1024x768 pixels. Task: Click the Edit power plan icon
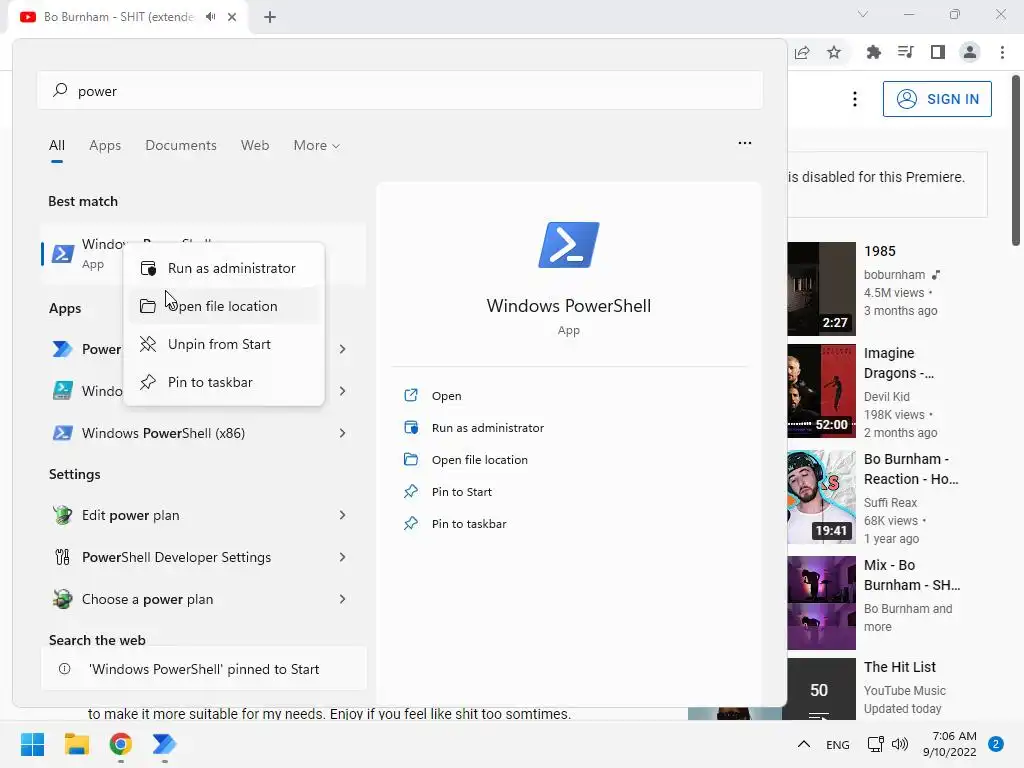(x=62, y=515)
